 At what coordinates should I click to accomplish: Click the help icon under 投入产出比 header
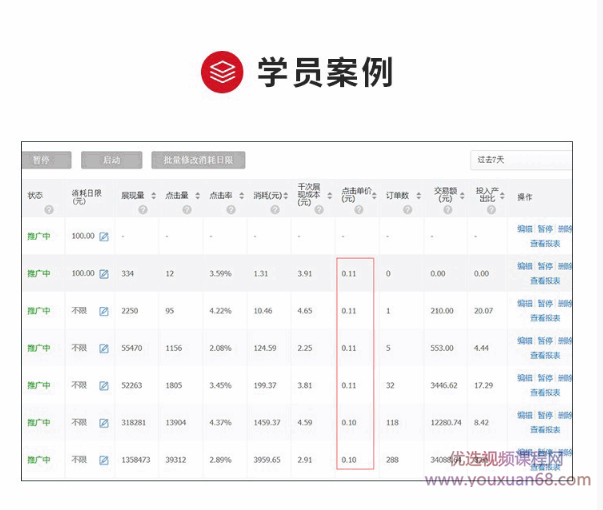(491, 210)
